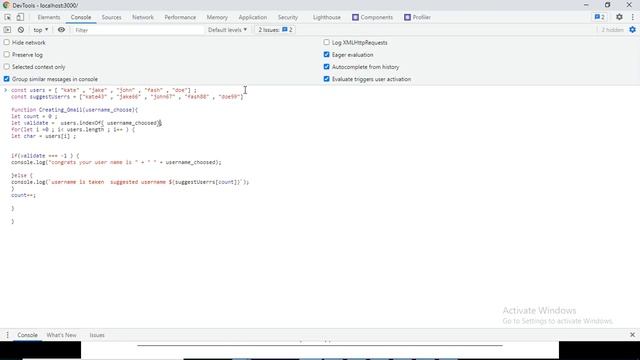Click the Chrome DevTools window icon
This screenshot has width=640, height=360.
pyautogui.click(x=6, y=5)
